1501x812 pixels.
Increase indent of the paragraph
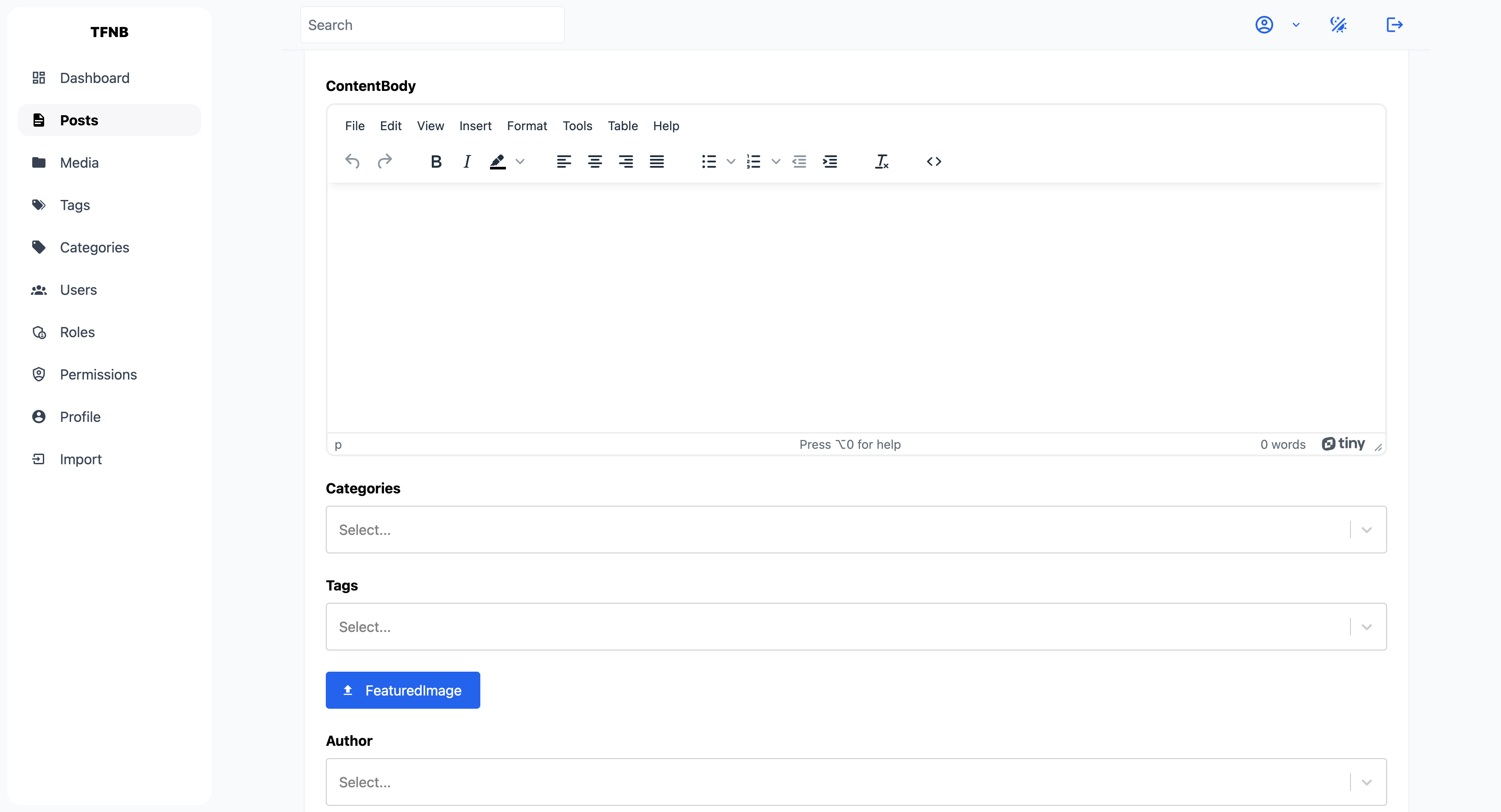click(x=830, y=162)
